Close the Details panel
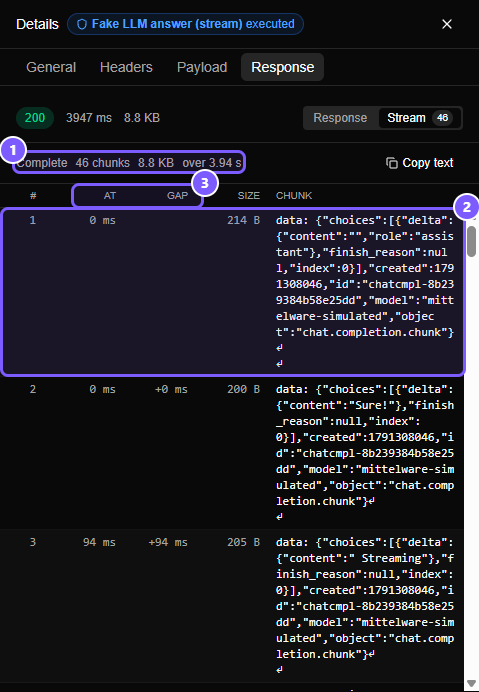The image size is (479, 692). coord(447,24)
